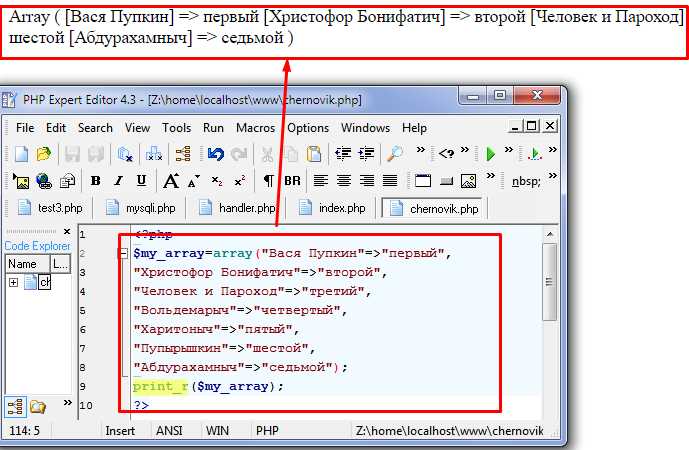The width and height of the screenshot is (689, 450).
Task: Open the Help menu
Action: 414,128
